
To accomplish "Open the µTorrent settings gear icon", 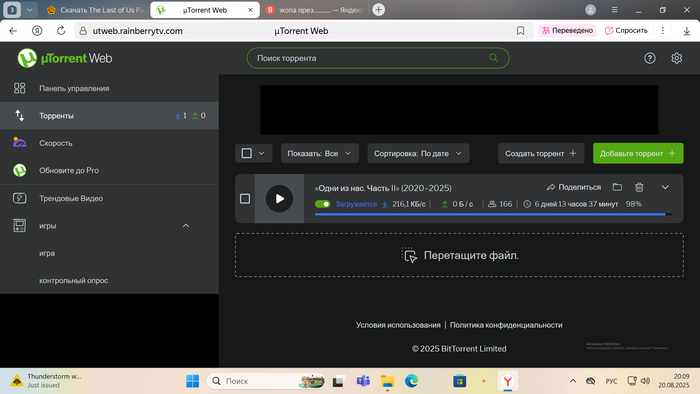I will tap(676, 58).
